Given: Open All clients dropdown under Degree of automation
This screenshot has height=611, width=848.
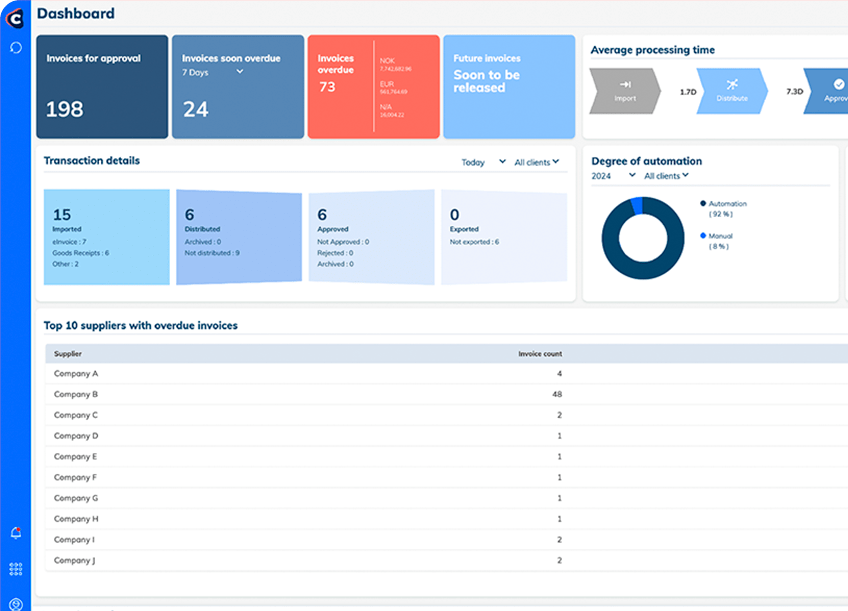Looking at the screenshot, I should click(666, 176).
